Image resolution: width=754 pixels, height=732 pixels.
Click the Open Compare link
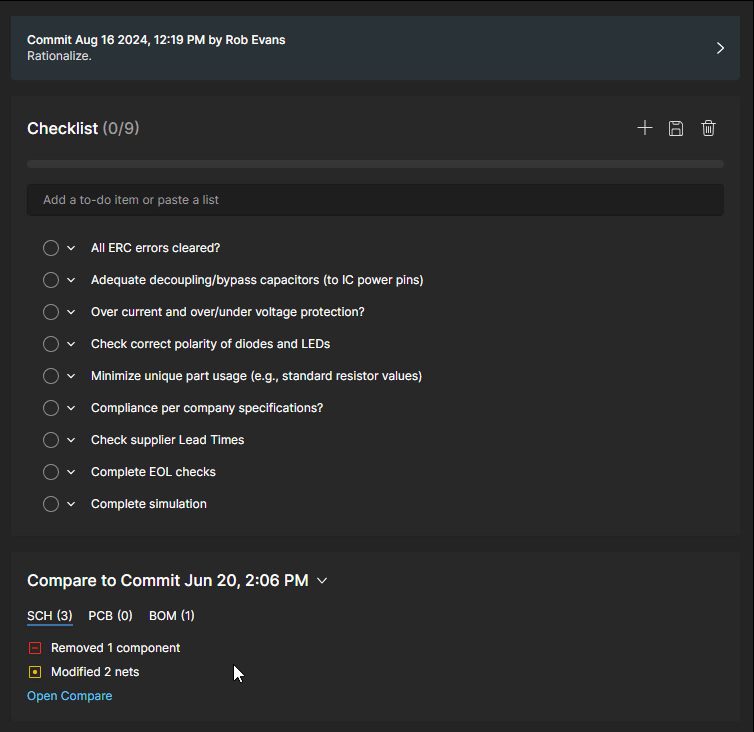pos(69,696)
